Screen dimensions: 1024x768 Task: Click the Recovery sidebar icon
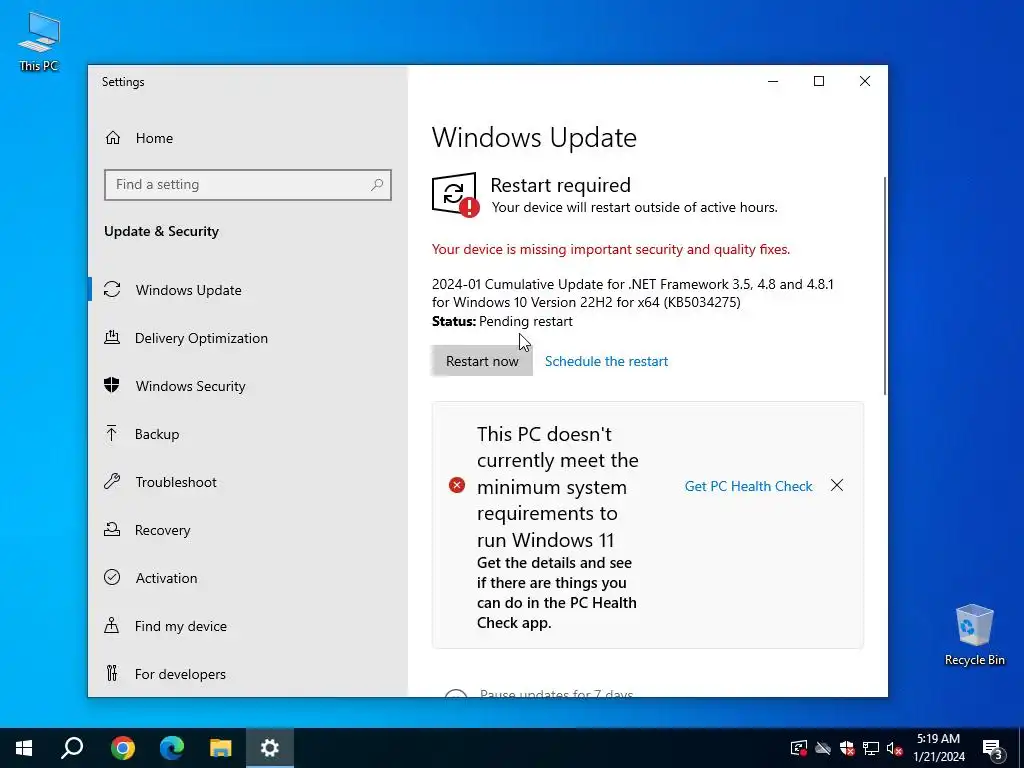coord(112,530)
